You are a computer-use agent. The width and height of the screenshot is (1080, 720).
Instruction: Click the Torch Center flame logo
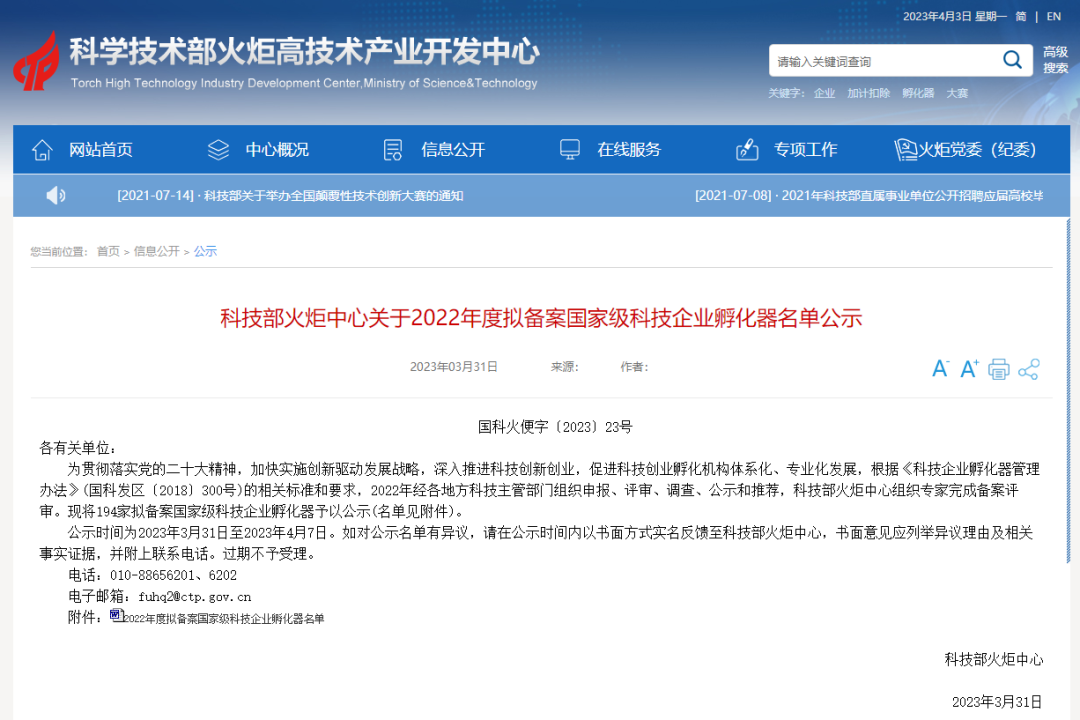(x=36, y=62)
